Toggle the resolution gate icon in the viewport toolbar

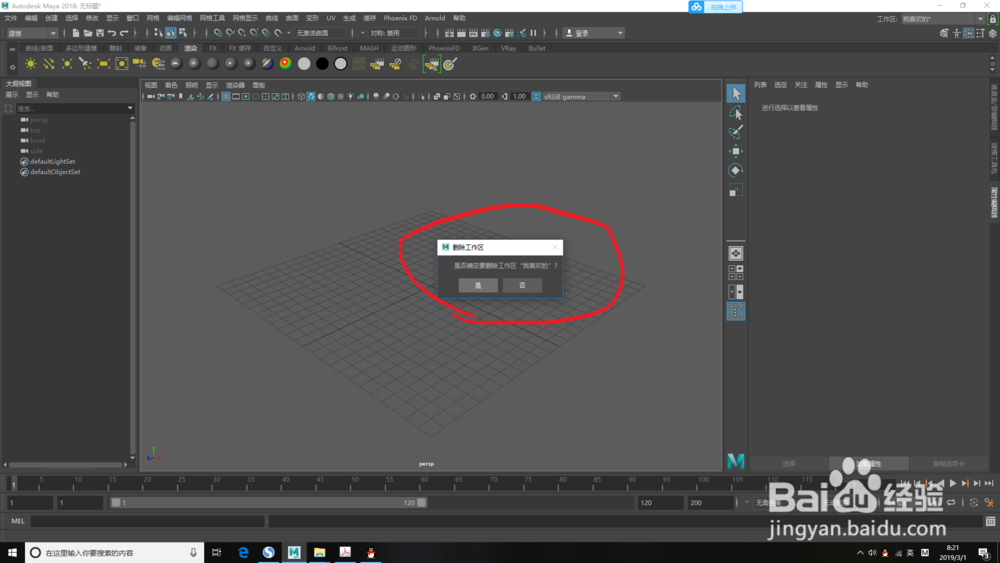pos(246,96)
